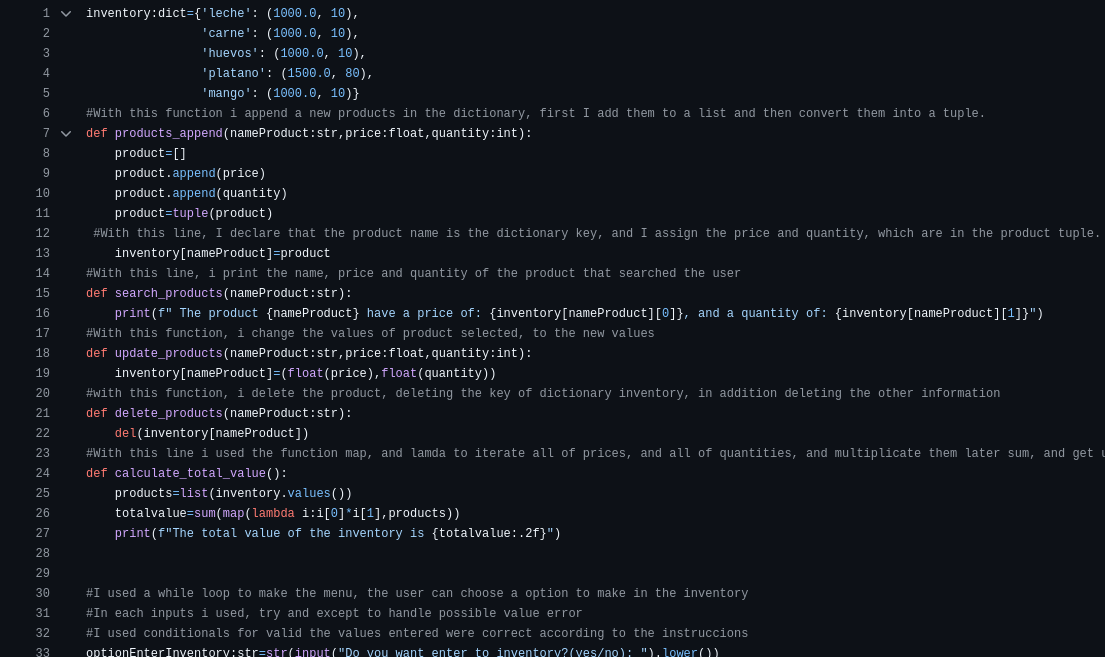Select line number 24 in the gutter

(43, 474)
